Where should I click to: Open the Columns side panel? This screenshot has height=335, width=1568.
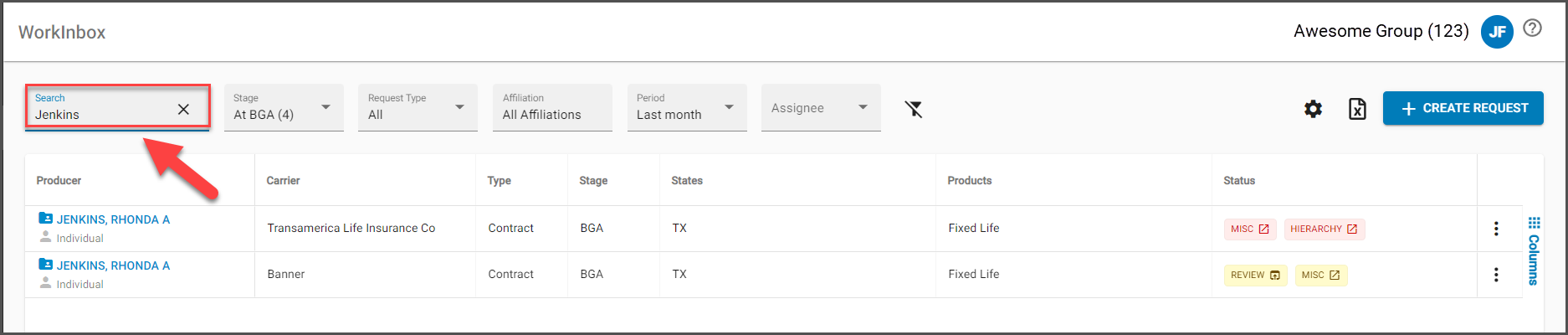(1534, 251)
